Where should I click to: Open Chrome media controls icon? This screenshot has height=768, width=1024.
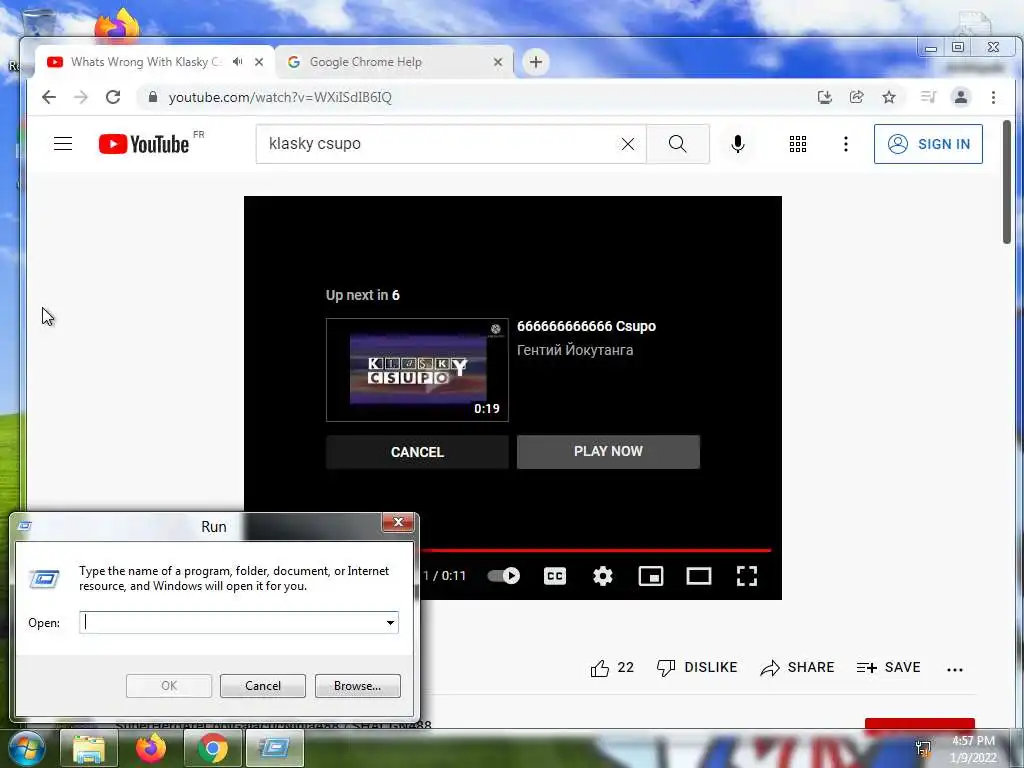pyautogui.click(x=928, y=97)
